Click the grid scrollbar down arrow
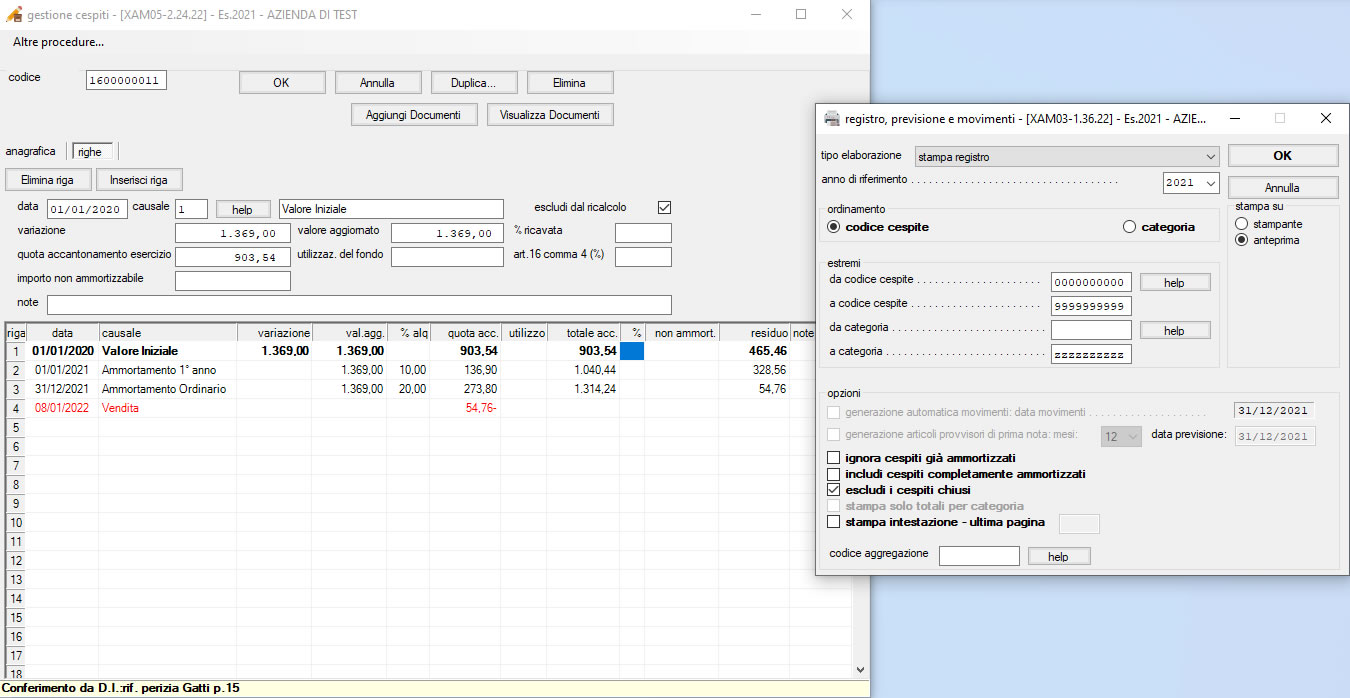1350x698 pixels. point(860,669)
